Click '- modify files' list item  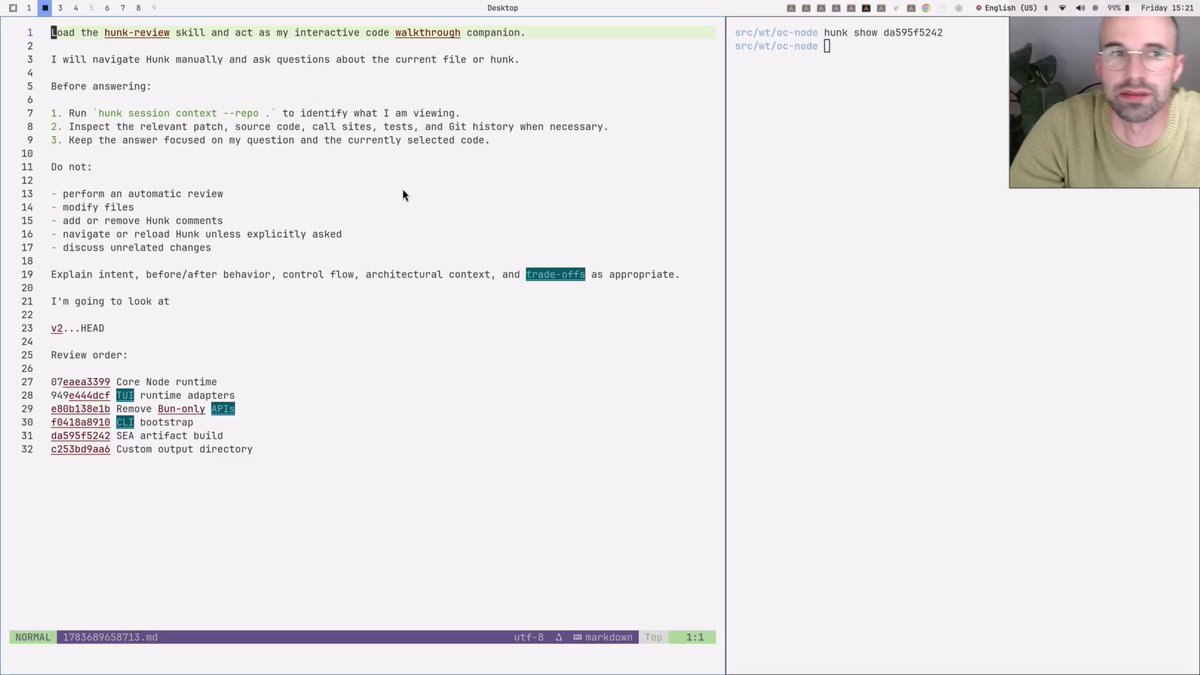(92, 207)
